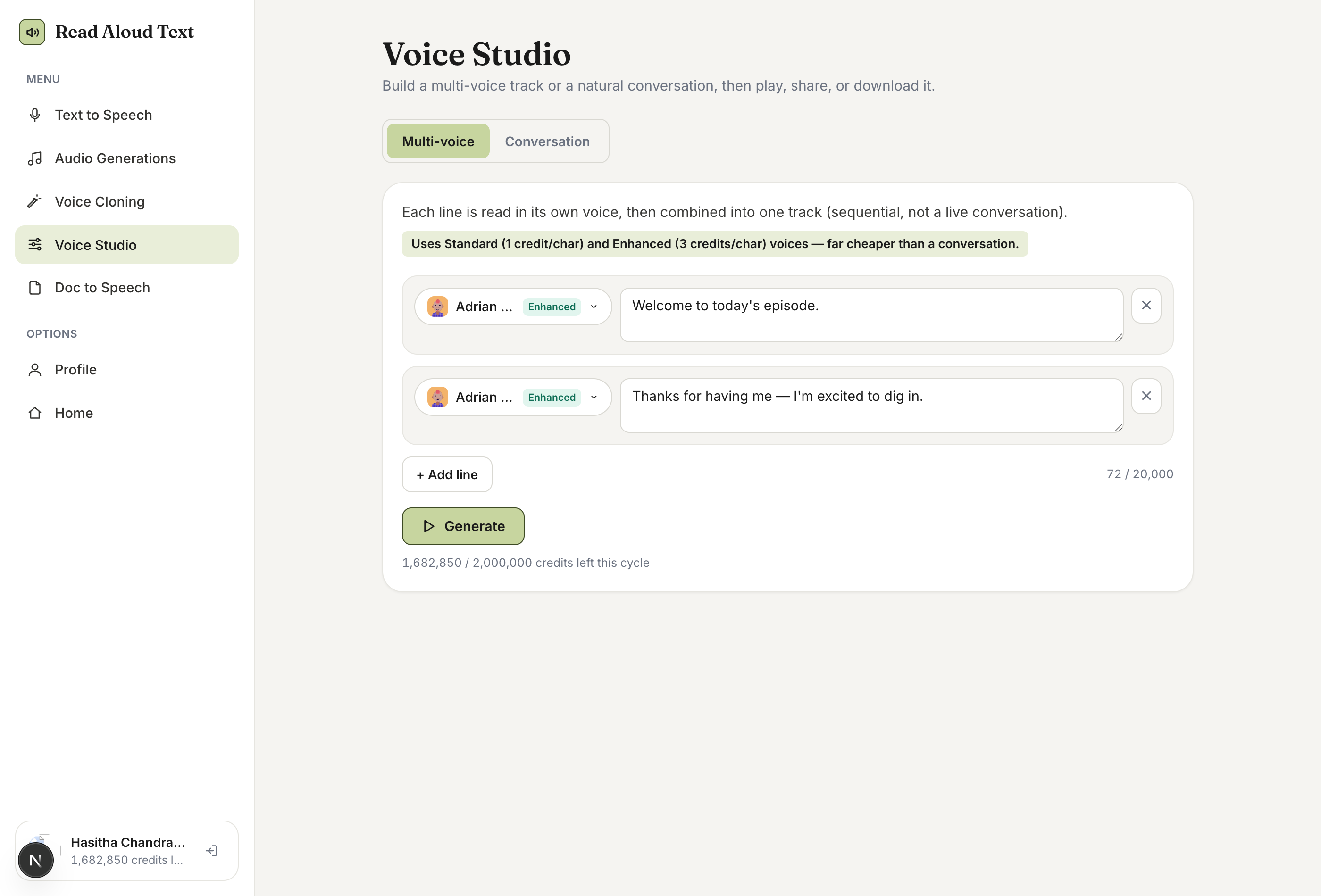The height and width of the screenshot is (896, 1321).
Task: Click resize handle of the second line textarea
Action: click(1118, 427)
